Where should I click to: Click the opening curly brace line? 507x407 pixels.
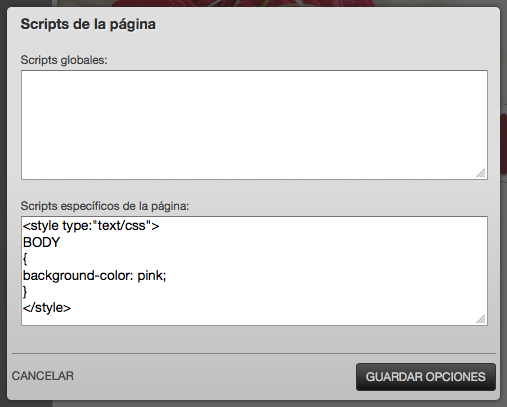[25, 259]
